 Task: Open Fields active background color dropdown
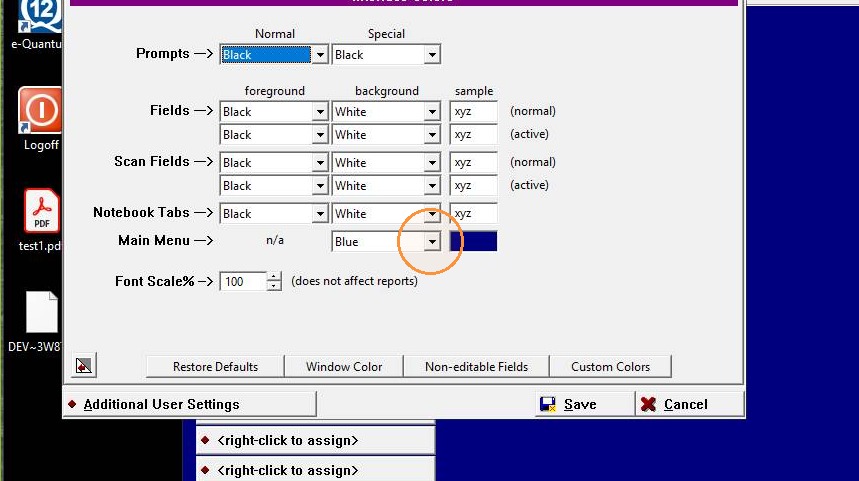coord(432,135)
